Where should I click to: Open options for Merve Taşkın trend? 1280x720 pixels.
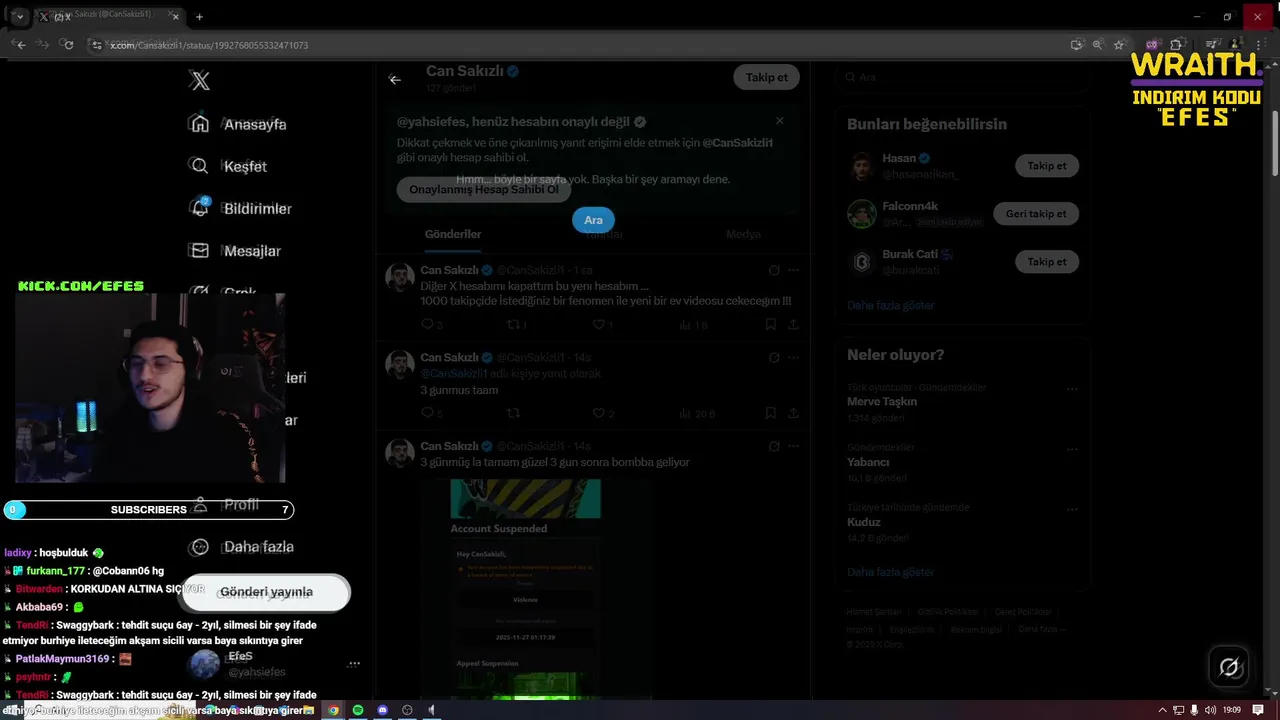coord(1071,389)
